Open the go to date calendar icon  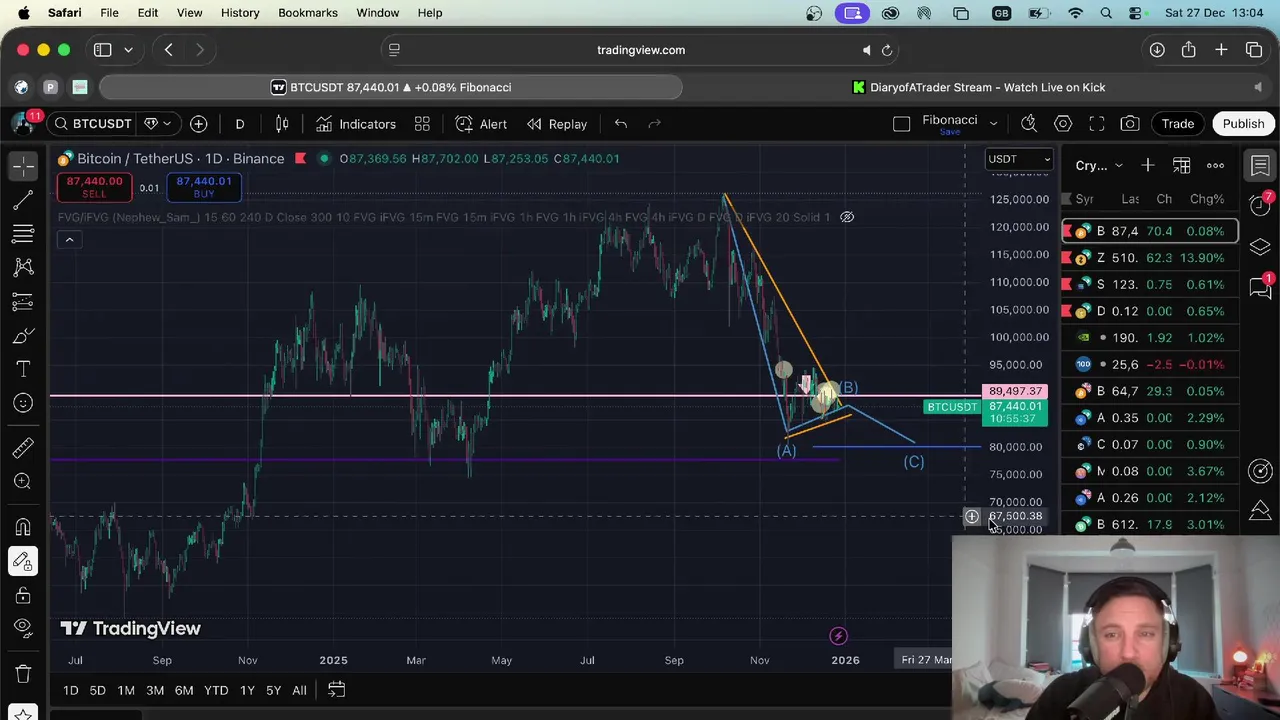(x=336, y=690)
